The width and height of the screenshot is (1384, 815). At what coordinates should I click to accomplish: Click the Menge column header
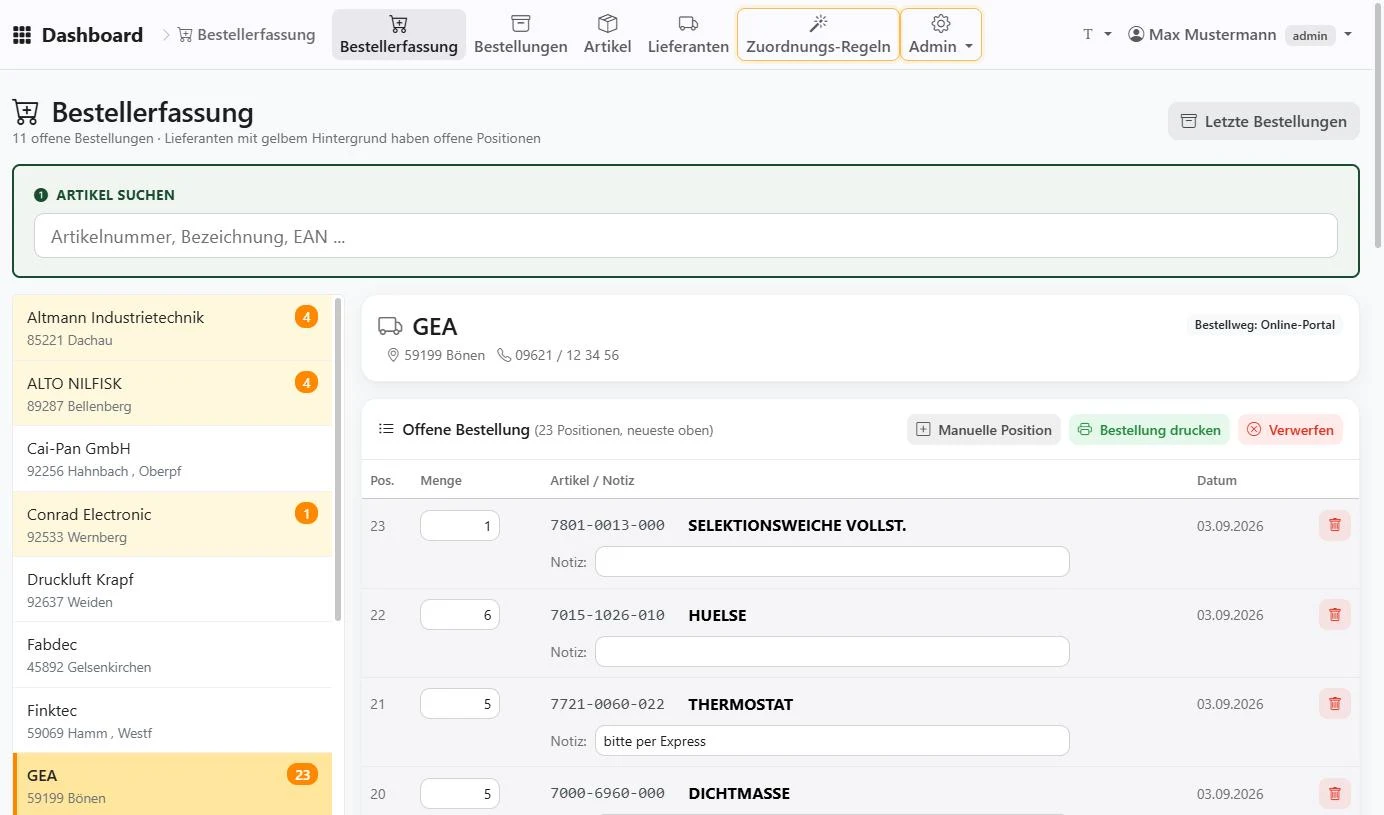[x=441, y=480]
